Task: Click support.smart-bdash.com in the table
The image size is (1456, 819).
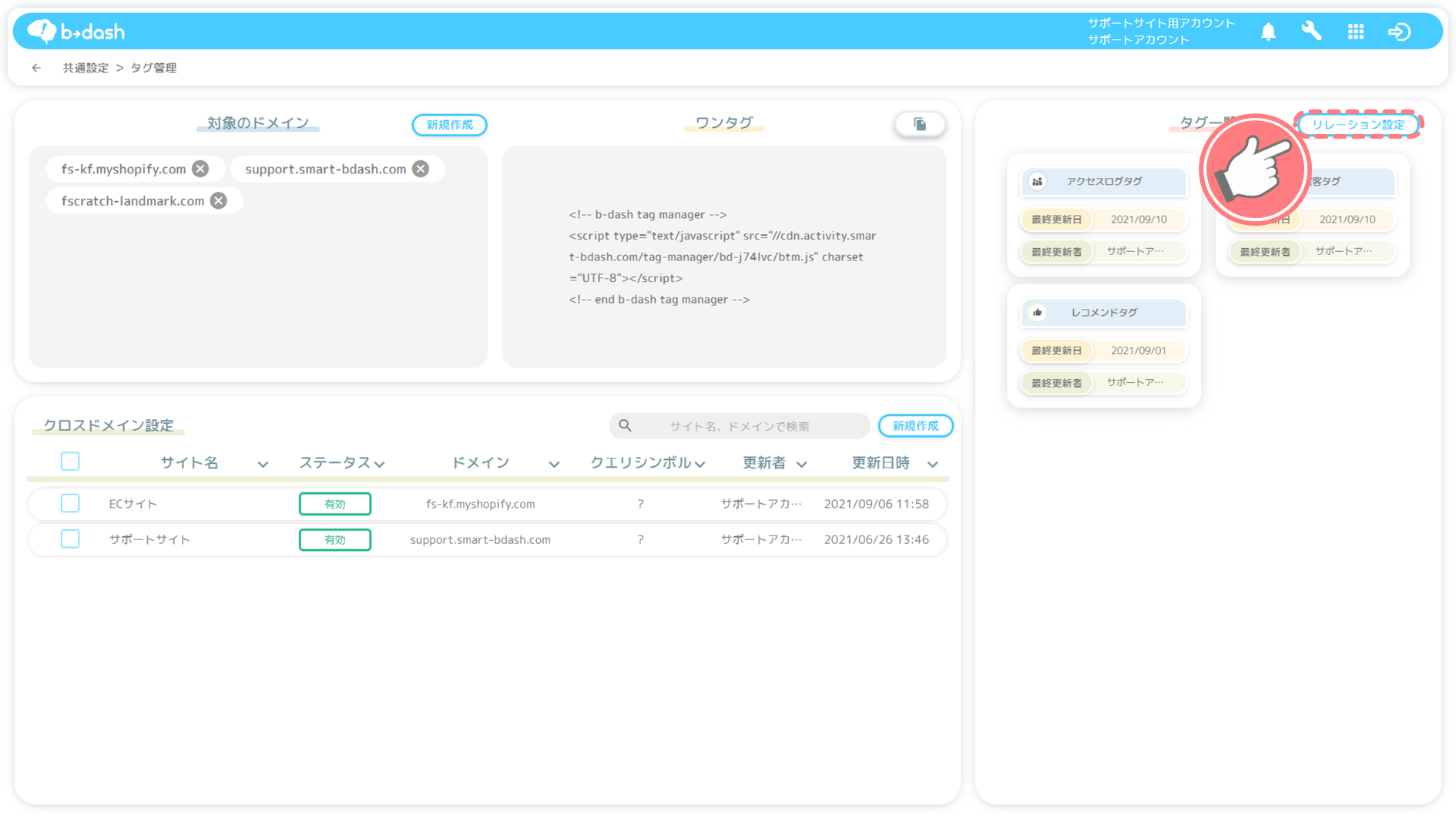Action: [481, 539]
